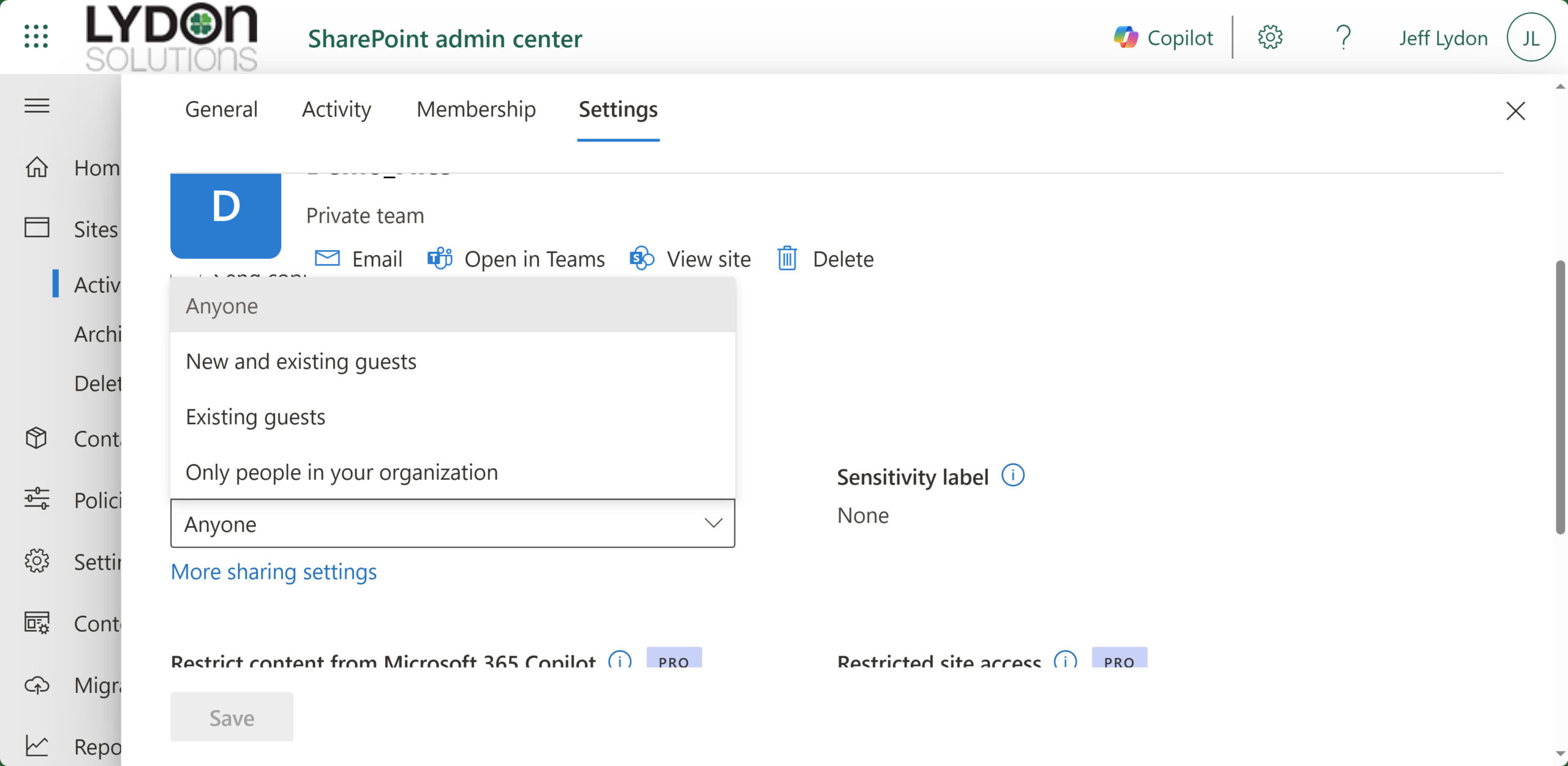The width and height of the screenshot is (1568, 766).
Task: Switch to the Activity tab
Action: coord(336,109)
